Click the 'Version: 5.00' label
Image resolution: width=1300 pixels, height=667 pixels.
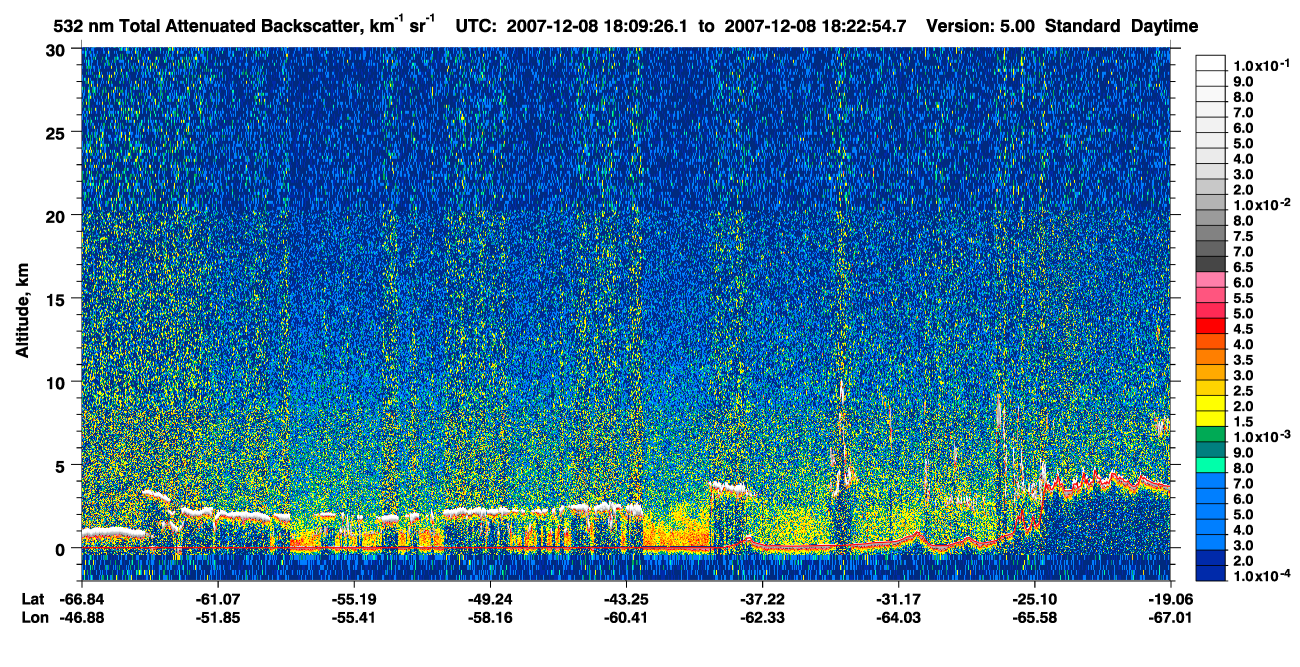[982, 26]
